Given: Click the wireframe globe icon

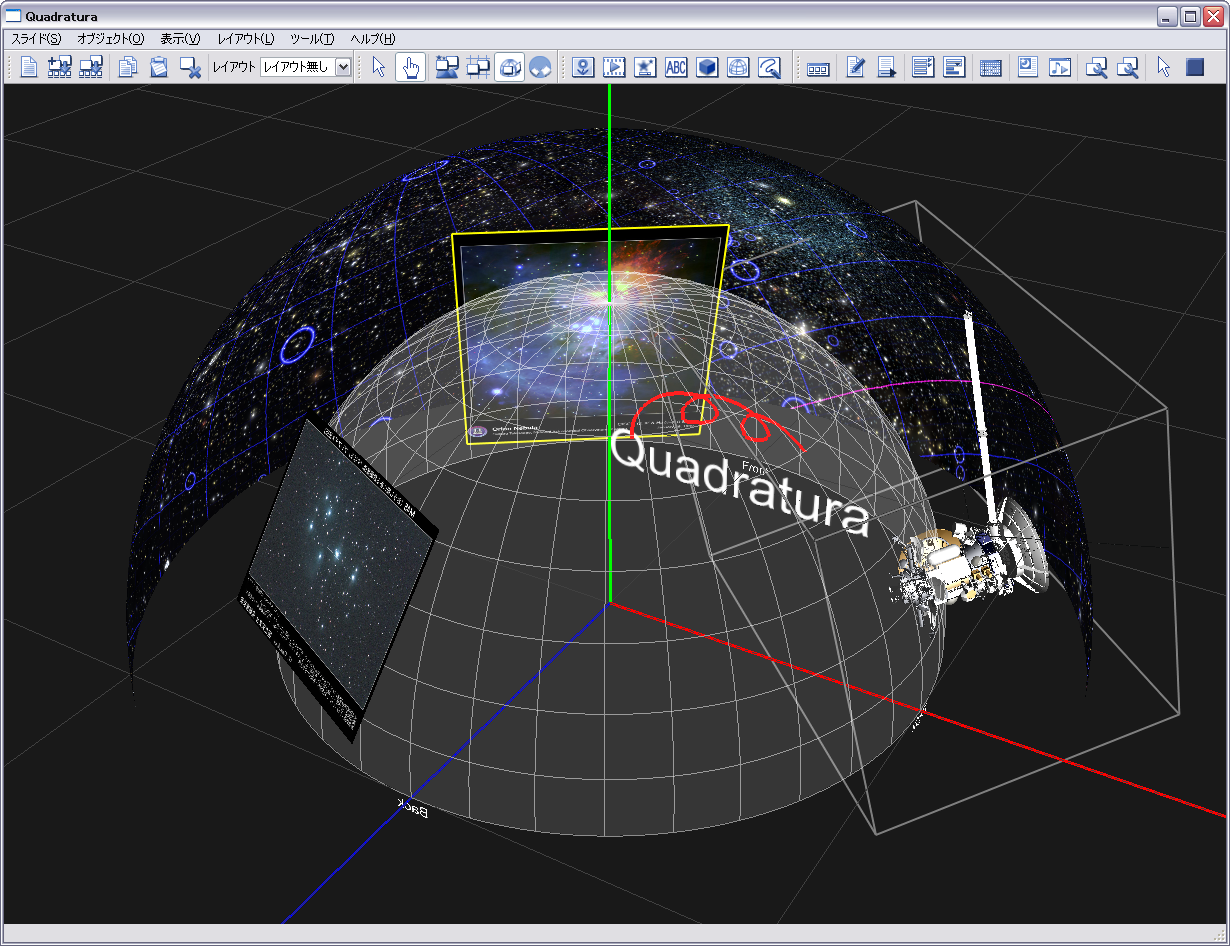Looking at the screenshot, I should point(739,67).
